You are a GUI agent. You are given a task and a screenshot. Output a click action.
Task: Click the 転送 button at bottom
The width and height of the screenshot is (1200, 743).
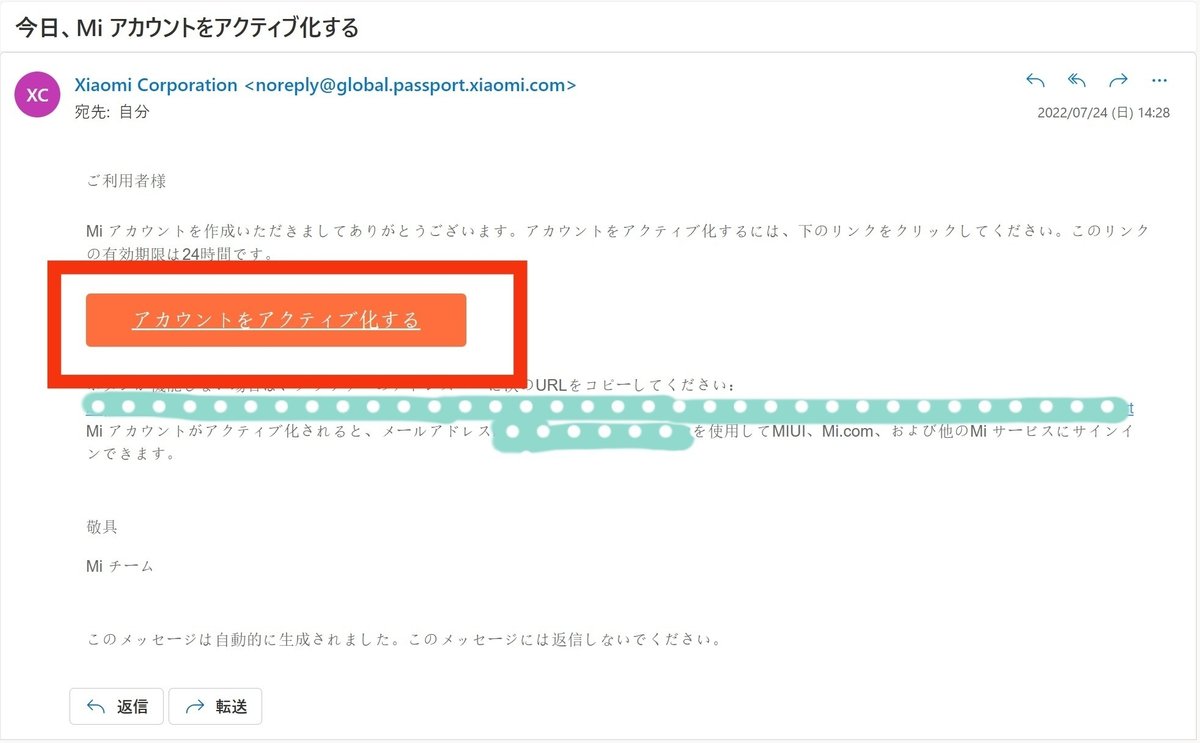tap(215, 706)
